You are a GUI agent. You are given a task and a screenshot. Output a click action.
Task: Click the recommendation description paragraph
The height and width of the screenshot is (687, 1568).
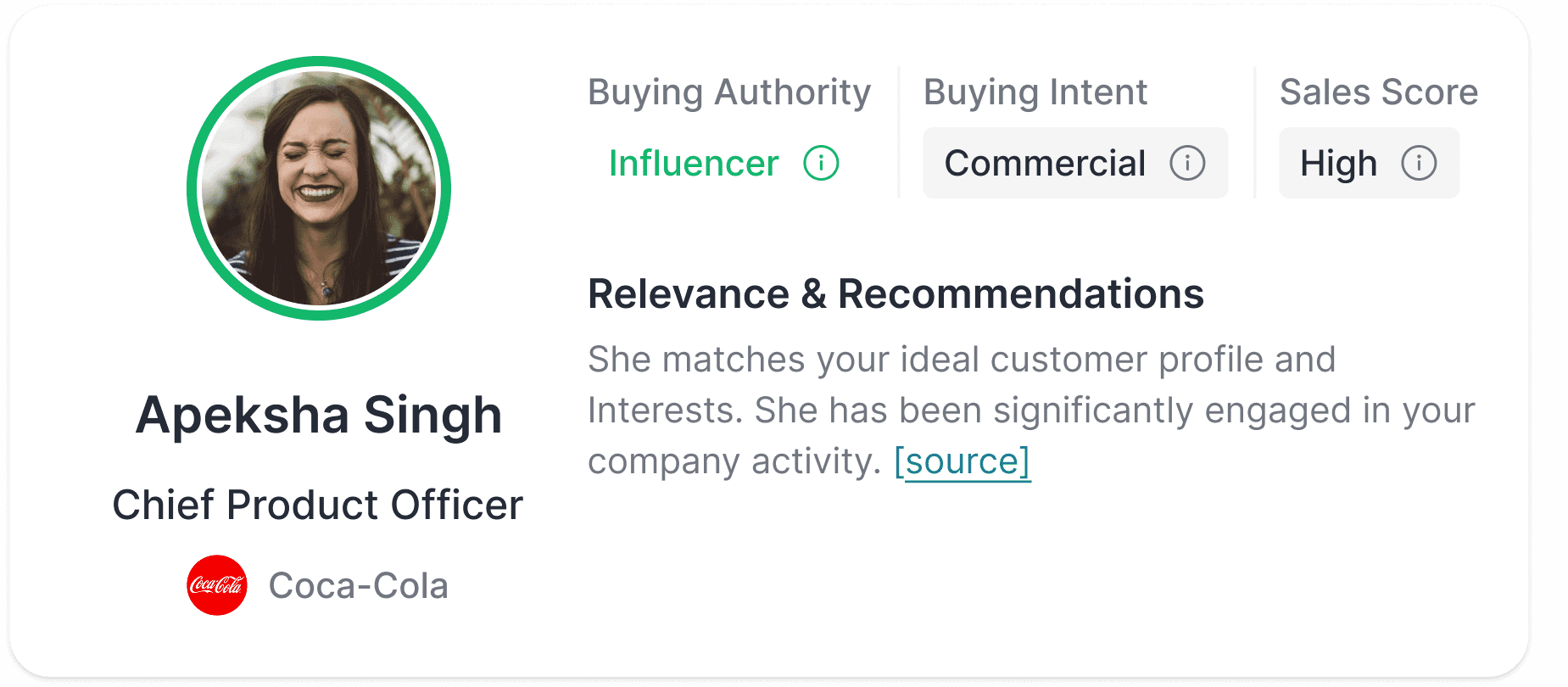click(x=1018, y=411)
